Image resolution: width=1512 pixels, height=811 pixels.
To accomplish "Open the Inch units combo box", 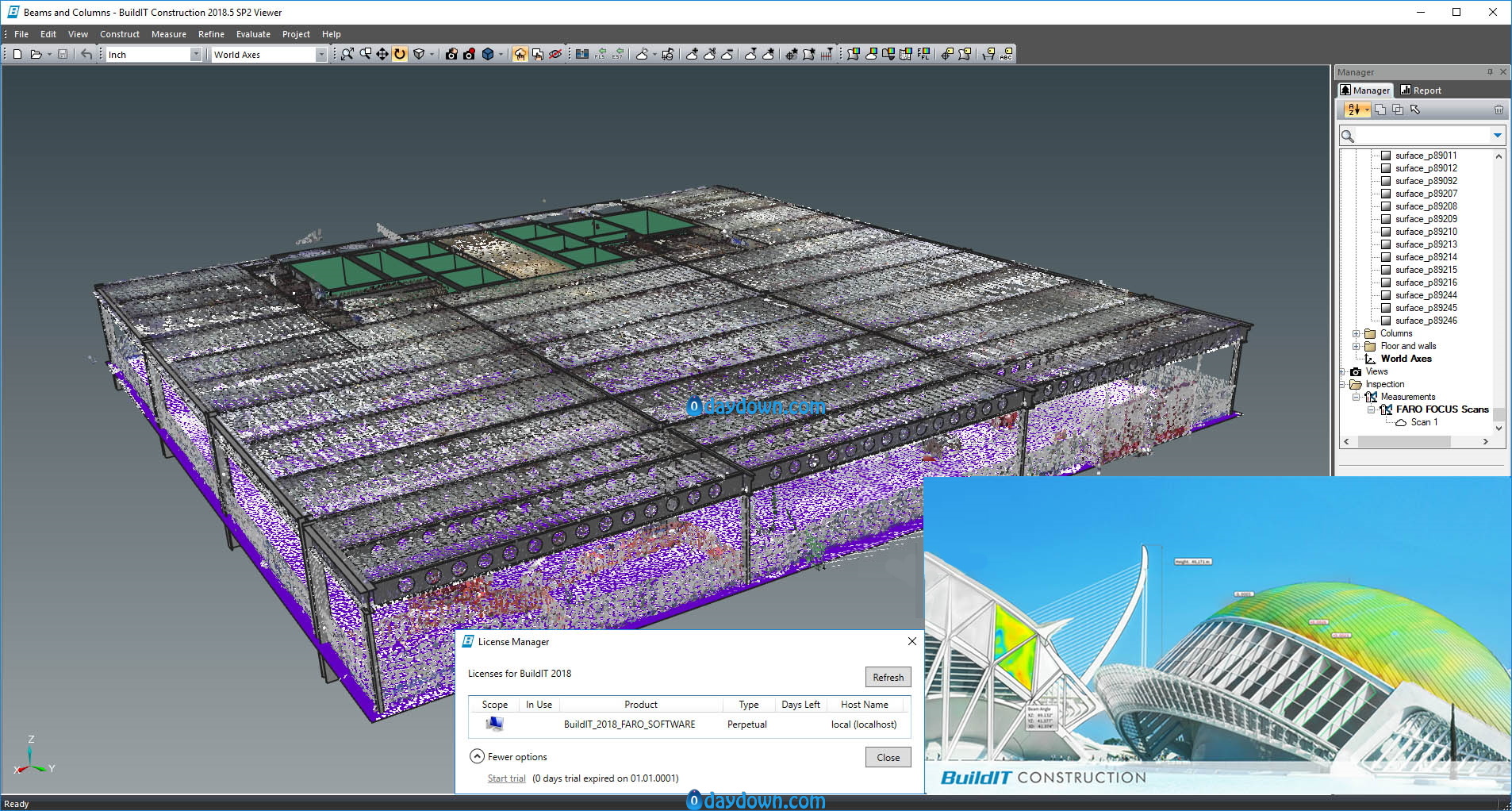I will click(x=154, y=54).
